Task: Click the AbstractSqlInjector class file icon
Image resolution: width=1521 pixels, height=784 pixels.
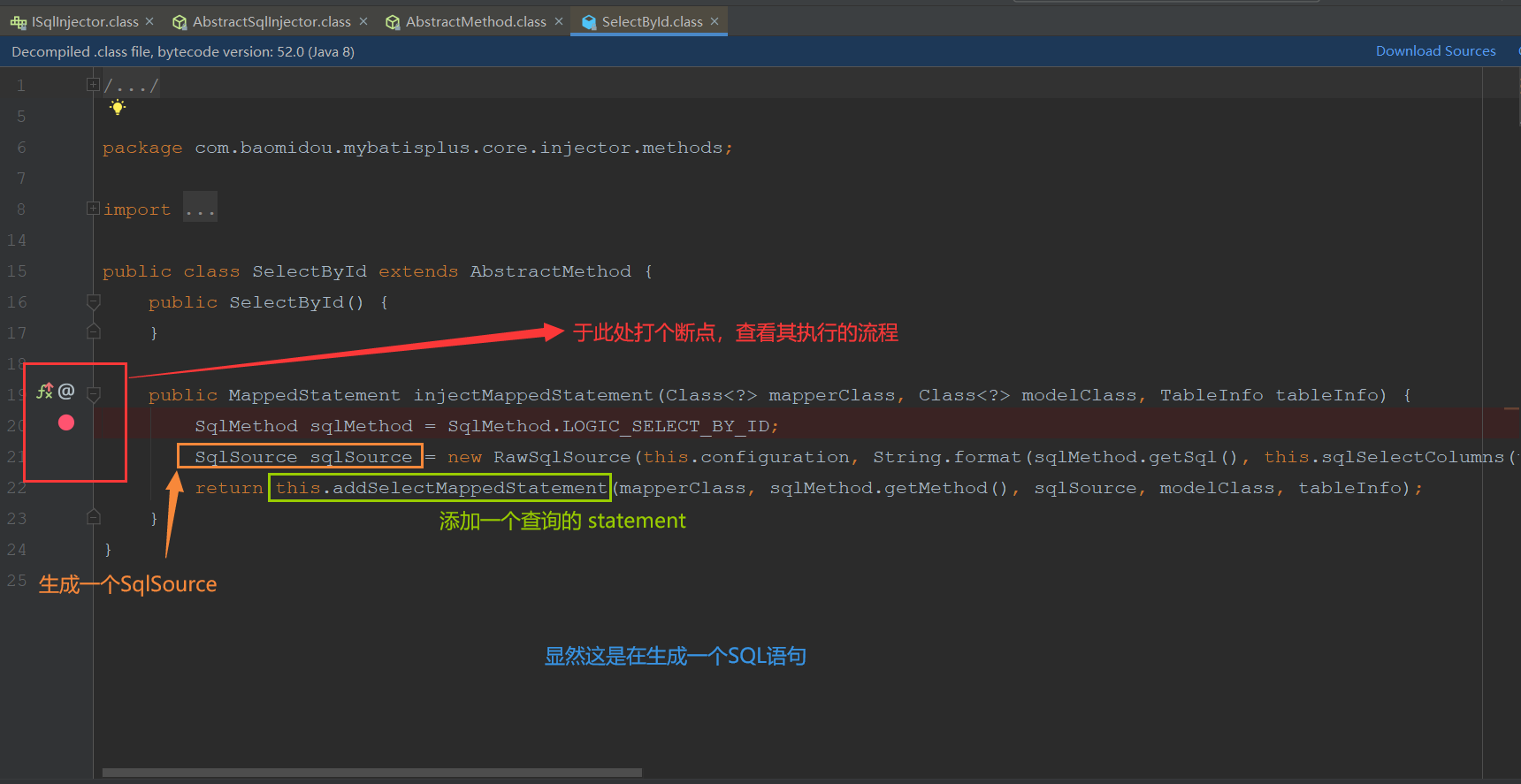Action: (180, 22)
